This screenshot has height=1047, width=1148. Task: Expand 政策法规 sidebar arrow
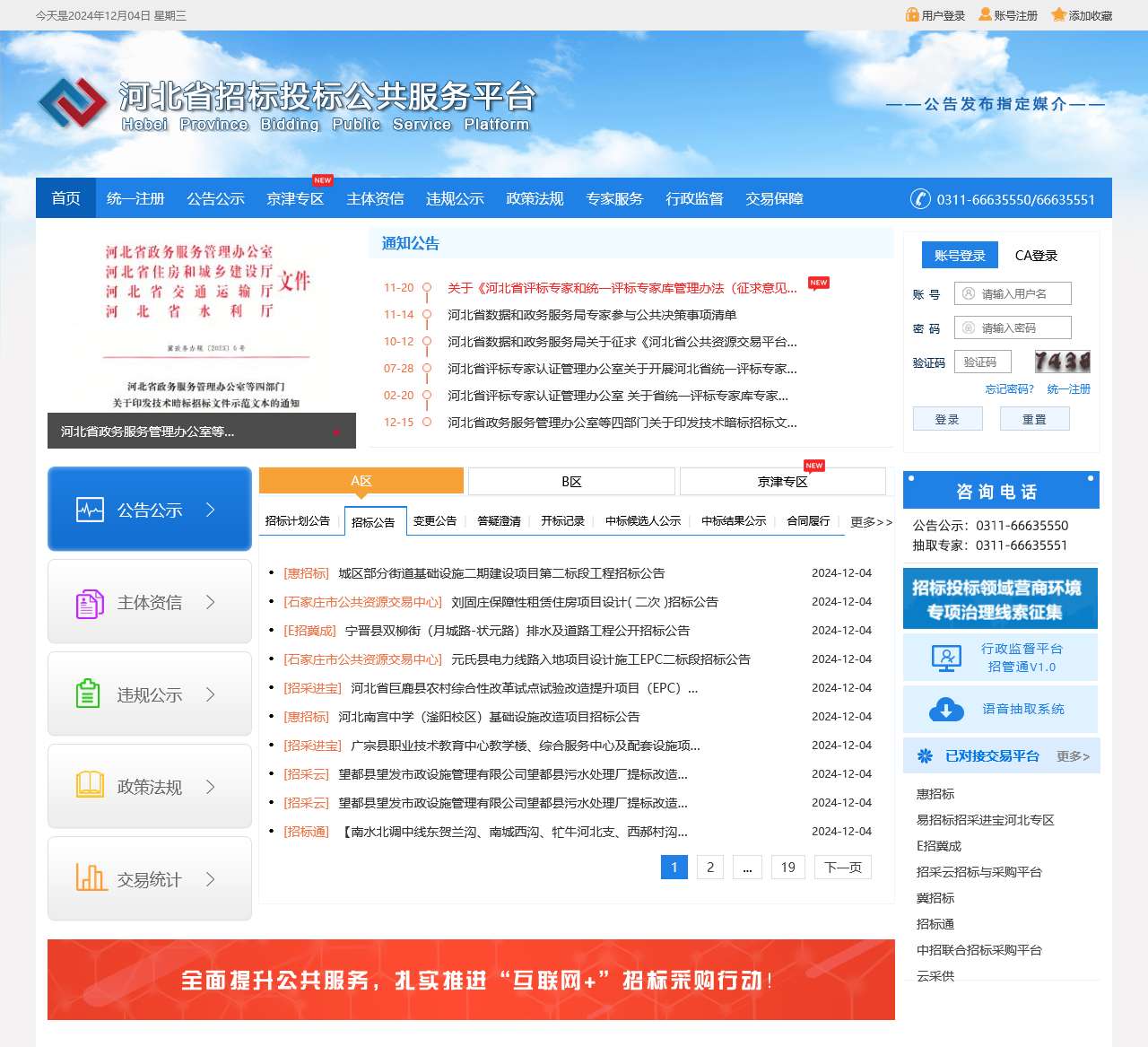pos(211,787)
